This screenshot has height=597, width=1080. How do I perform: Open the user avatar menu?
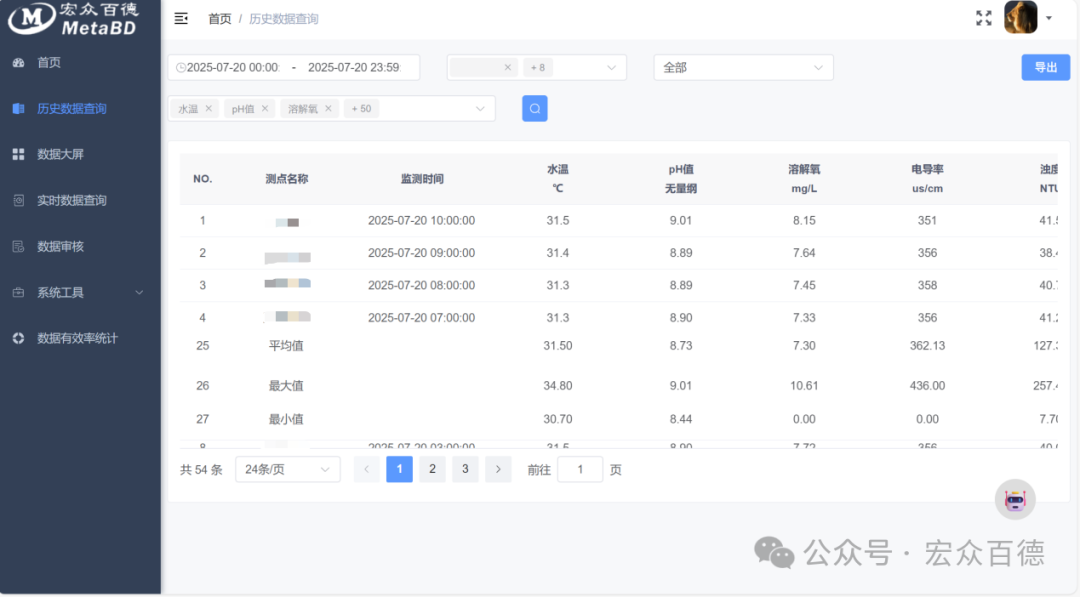[1020, 17]
